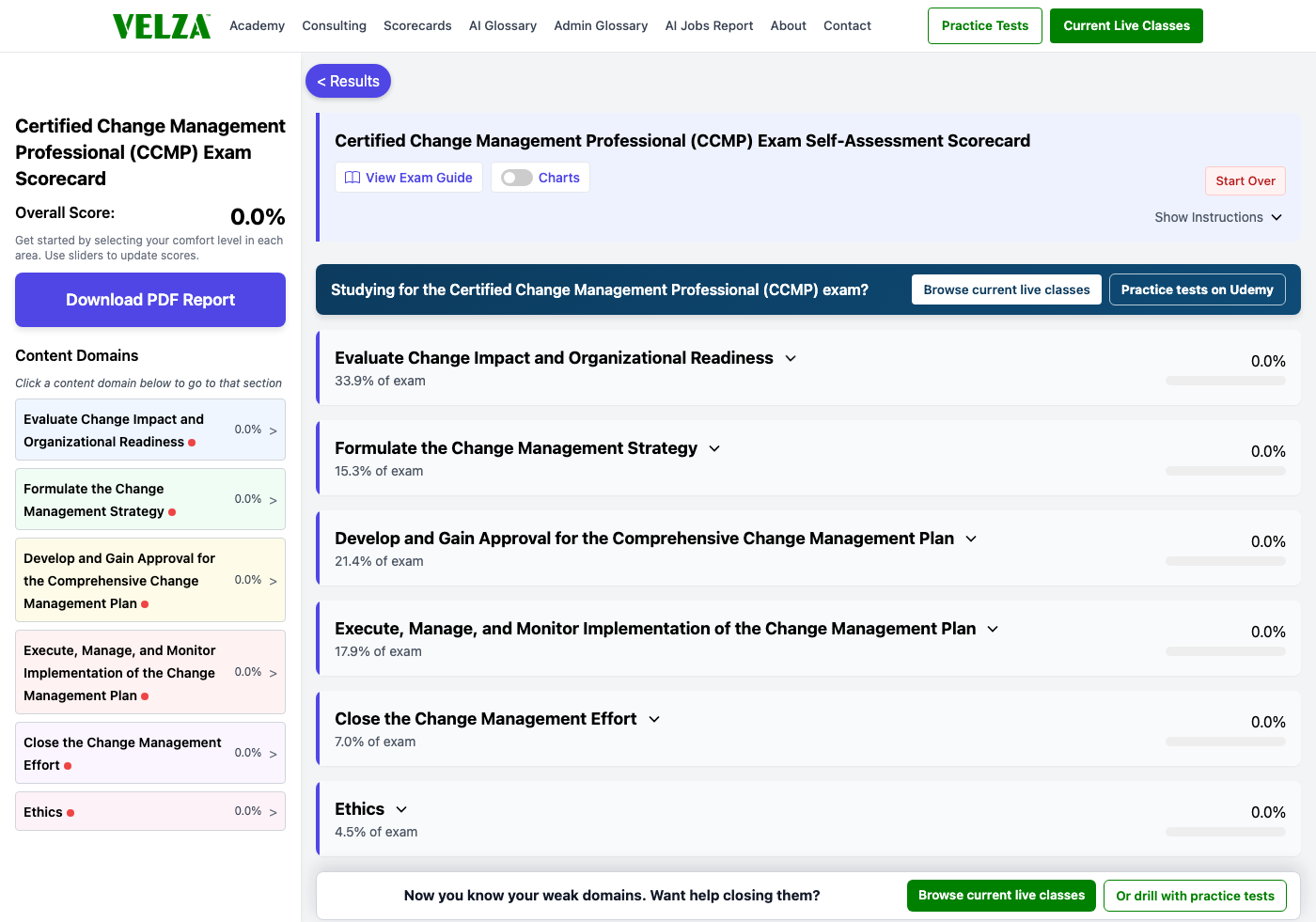1316x922 pixels.
Task: Expand Show Instructions chevron
Action: (x=1277, y=217)
